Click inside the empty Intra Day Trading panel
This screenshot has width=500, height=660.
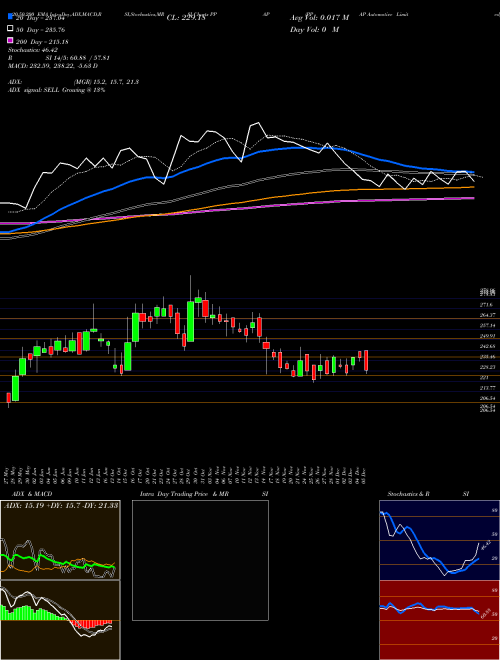(200, 560)
